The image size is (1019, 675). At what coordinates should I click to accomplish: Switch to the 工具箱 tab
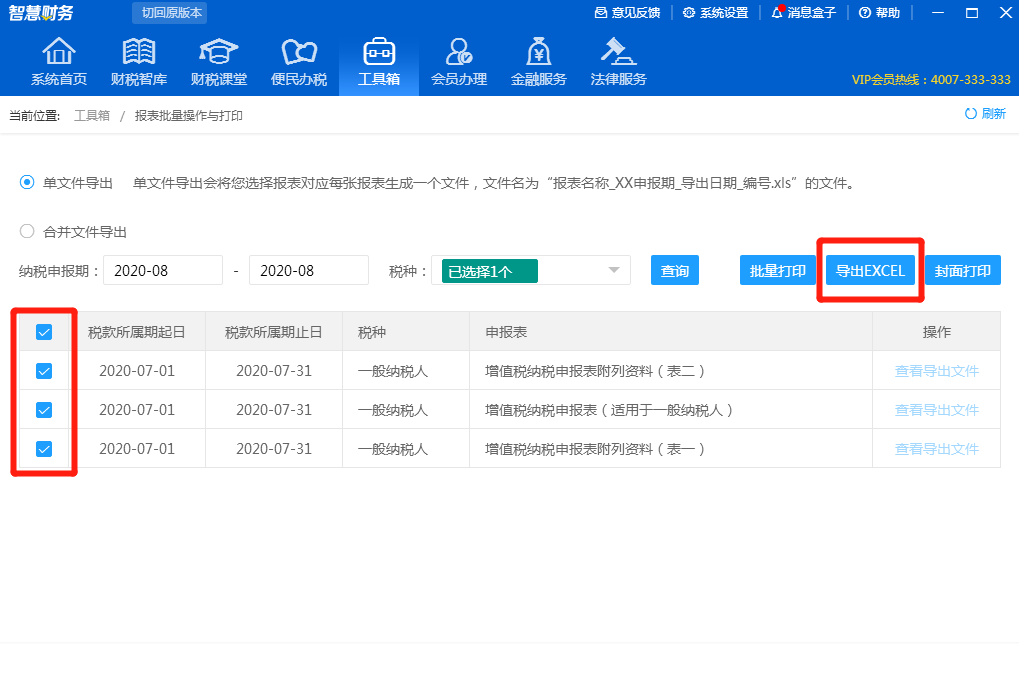[378, 60]
